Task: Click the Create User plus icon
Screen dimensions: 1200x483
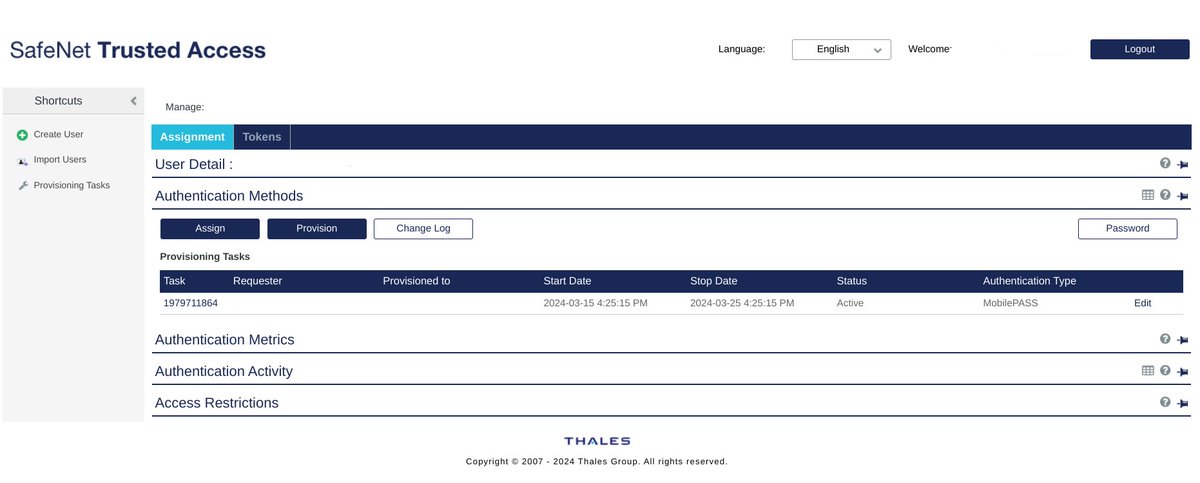Action: coord(22,134)
